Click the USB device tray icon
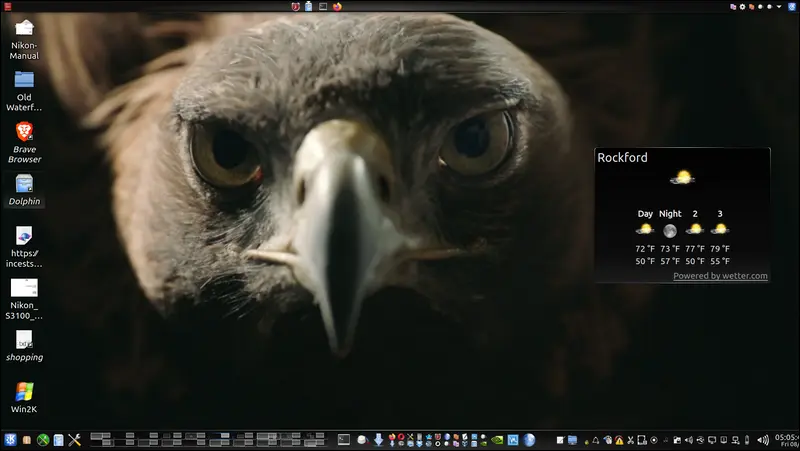Viewport: 800px width, 451px height. coord(700,440)
